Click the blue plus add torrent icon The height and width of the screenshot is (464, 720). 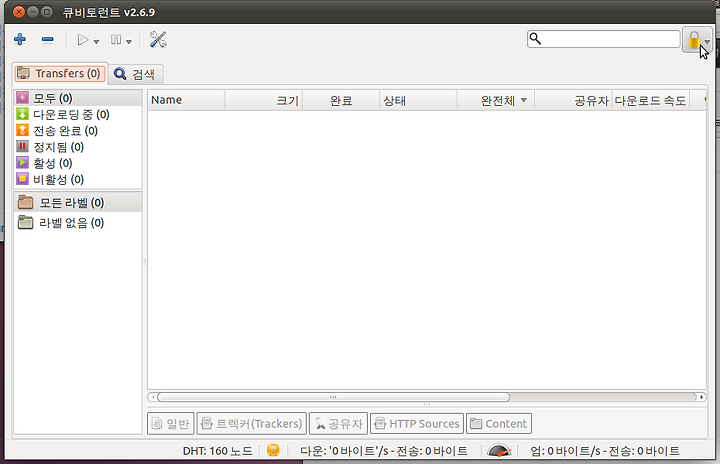[x=20, y=40]
